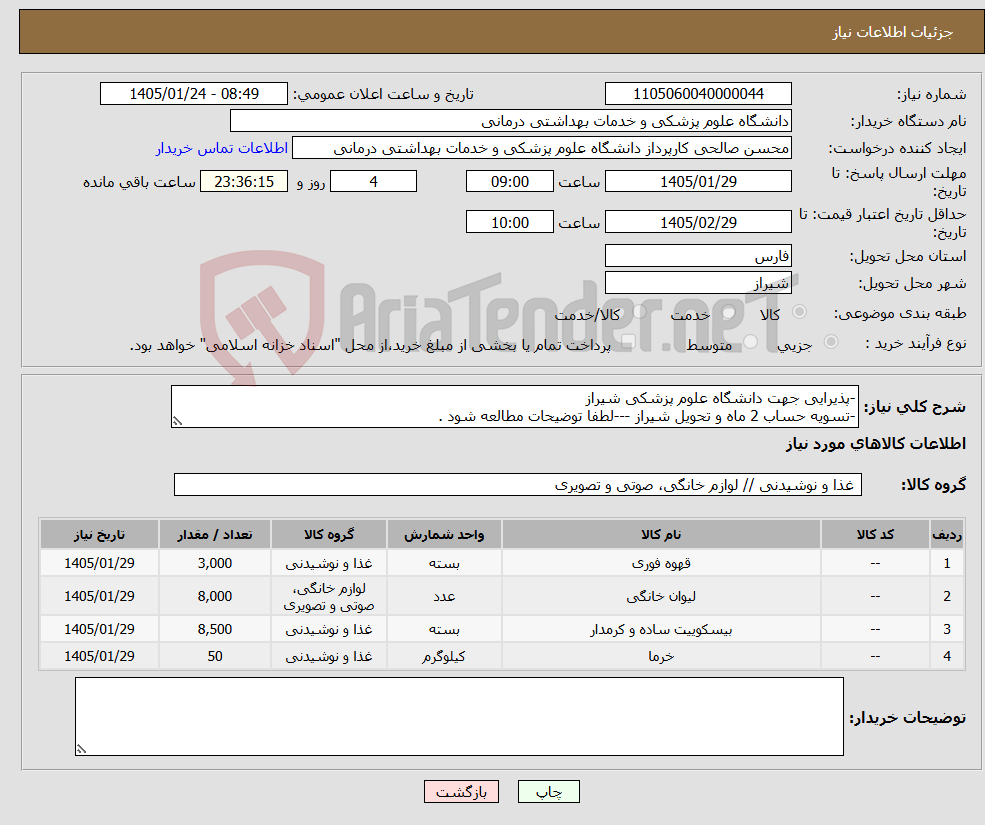Click the quantity 8,500 cell
The image size is (985, 825).
coord(215,629)
